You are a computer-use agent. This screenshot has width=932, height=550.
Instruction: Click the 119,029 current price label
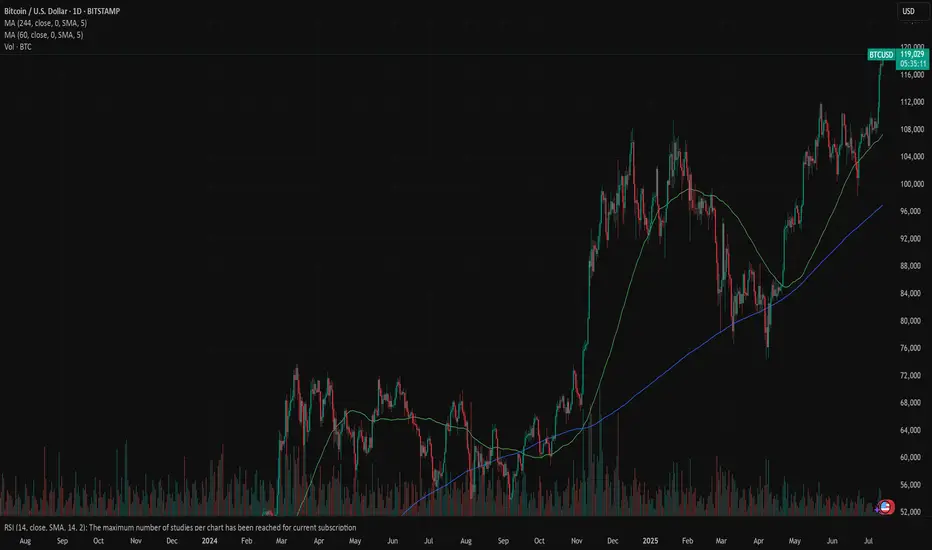click(x=912, y=54)
